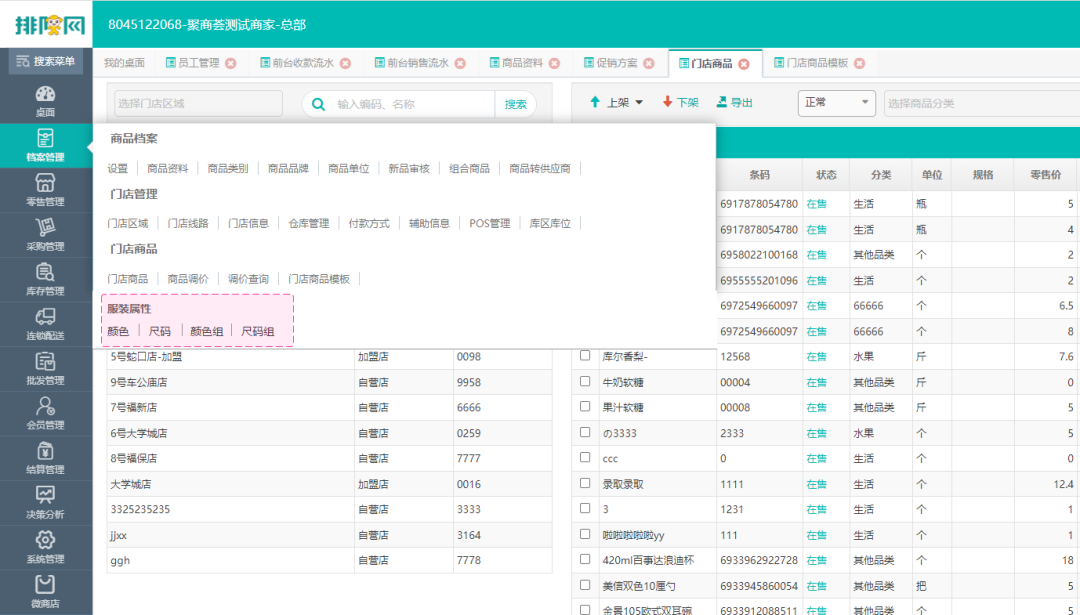Click the 搜索 search button
This screenshot has width=1080, height=615.
[x=515, y=104]
